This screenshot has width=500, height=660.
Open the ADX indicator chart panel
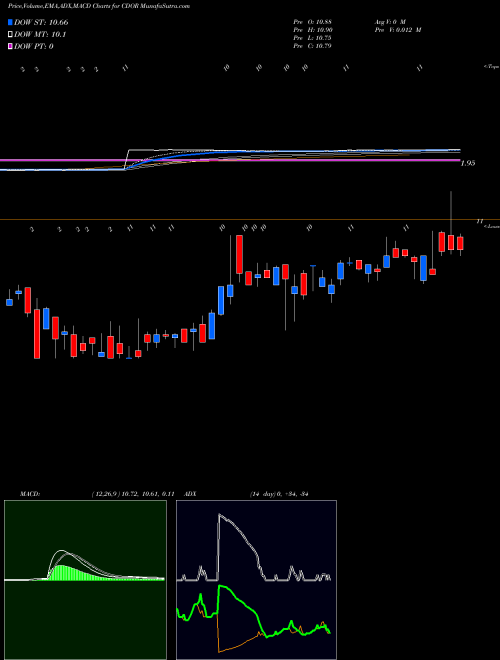[256, 580]
